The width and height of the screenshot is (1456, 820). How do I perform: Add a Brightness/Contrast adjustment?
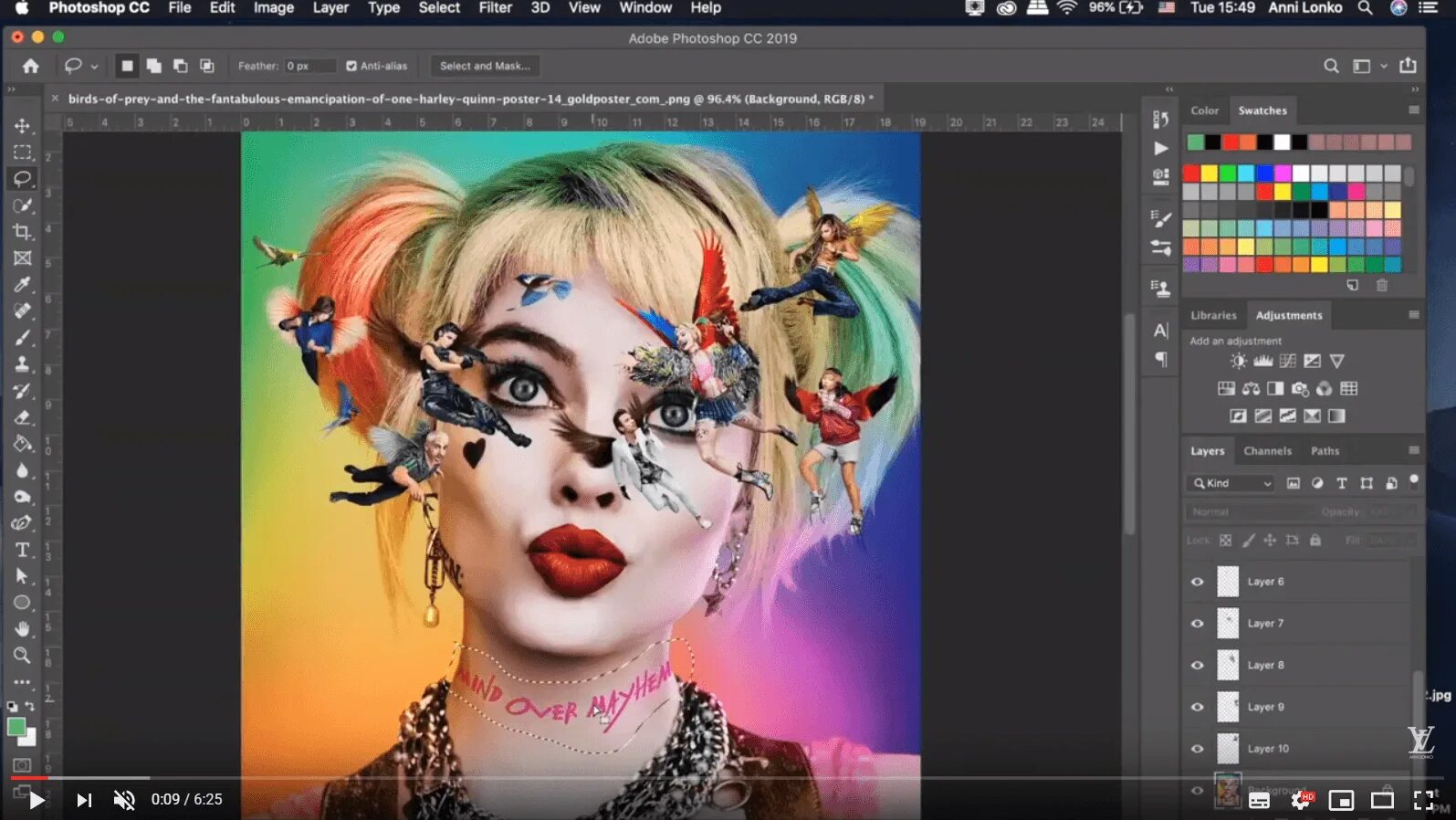1238,361
